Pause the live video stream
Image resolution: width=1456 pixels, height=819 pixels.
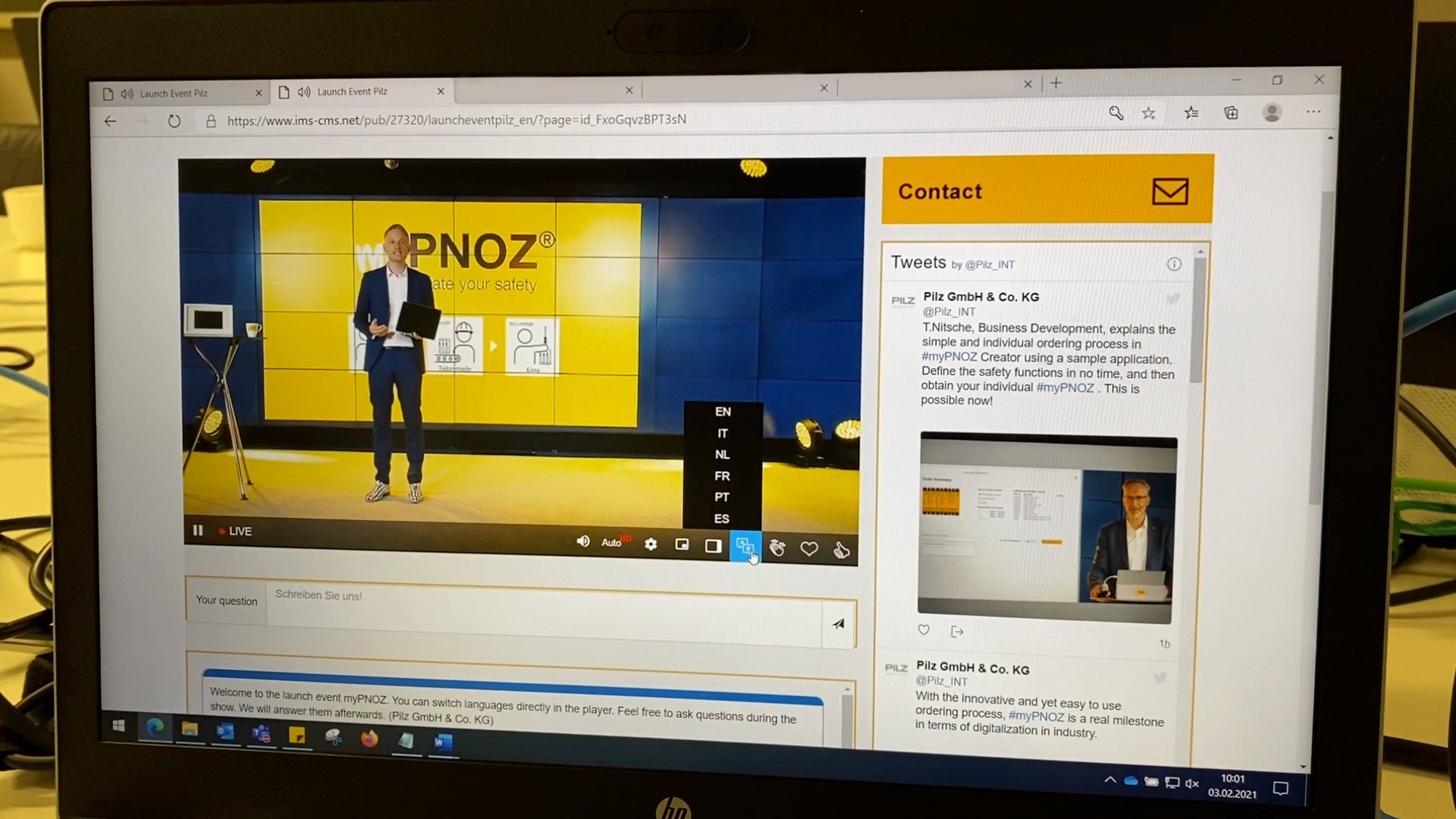[x=198, y=530]
